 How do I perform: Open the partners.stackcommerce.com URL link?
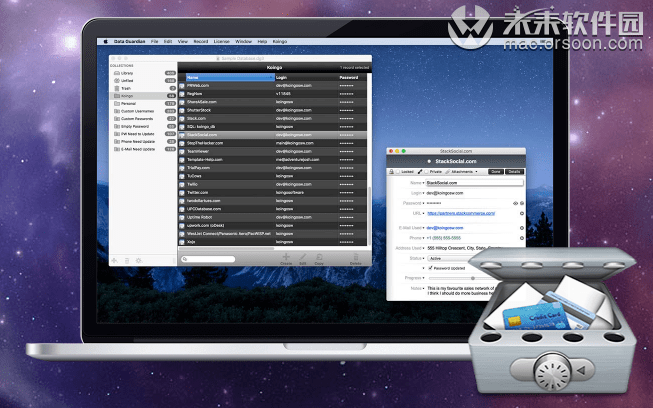click(x=461, y=214)
